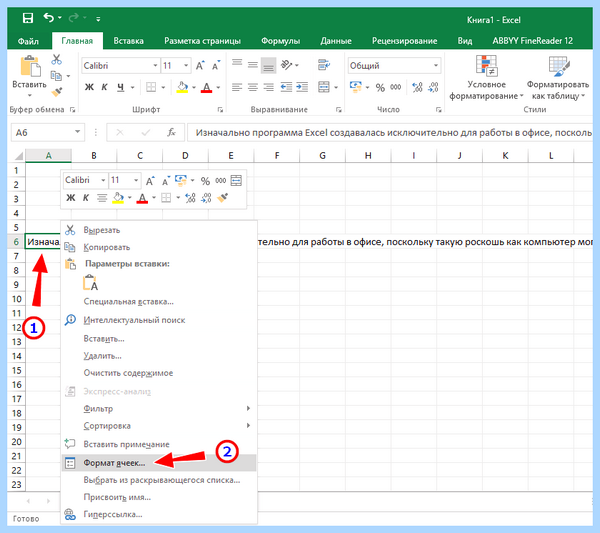Click paste option A icon in menu
Image resolution: width=600 pixels, height=533 pixels.
click(90, 283)
